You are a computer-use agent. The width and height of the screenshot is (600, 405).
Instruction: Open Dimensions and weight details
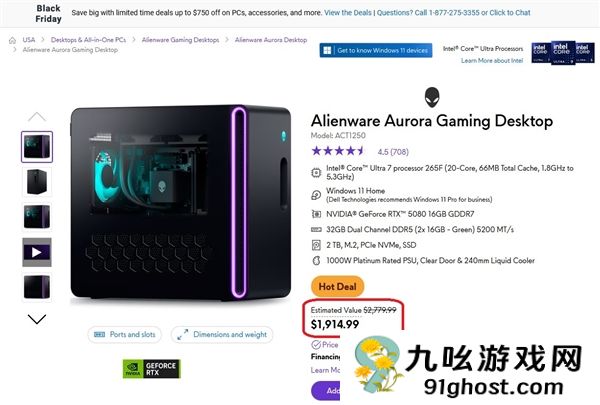click(x=222, y=335)
